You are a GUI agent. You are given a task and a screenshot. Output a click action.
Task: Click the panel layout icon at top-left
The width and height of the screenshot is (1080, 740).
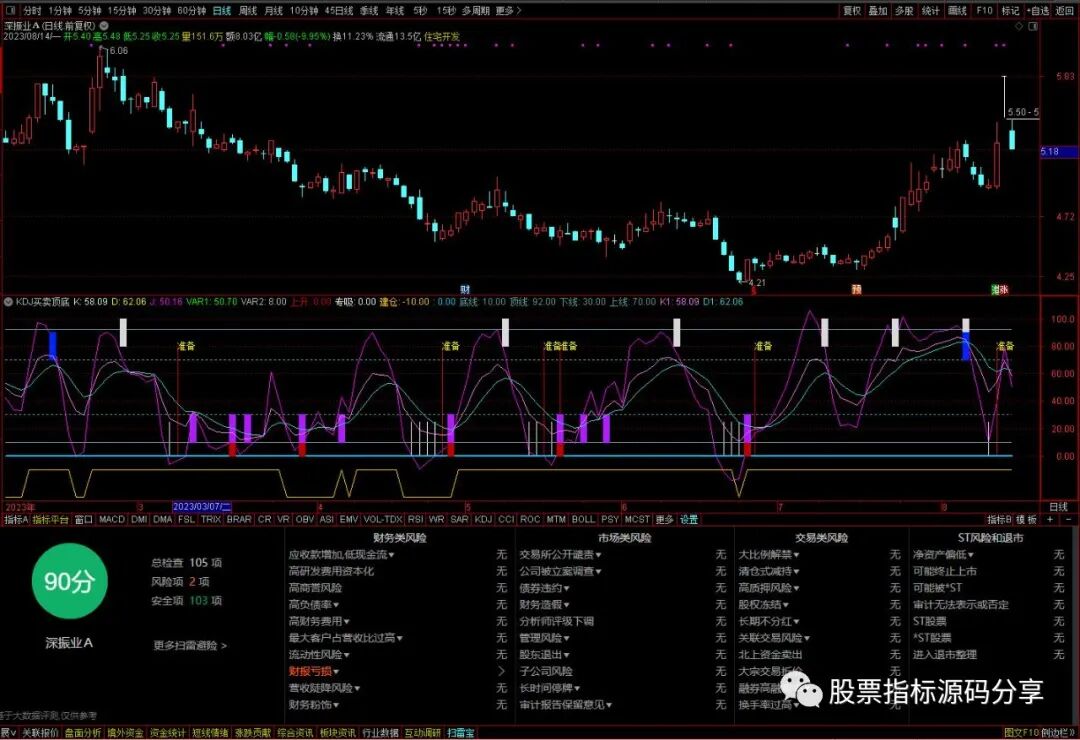[11, 10]
